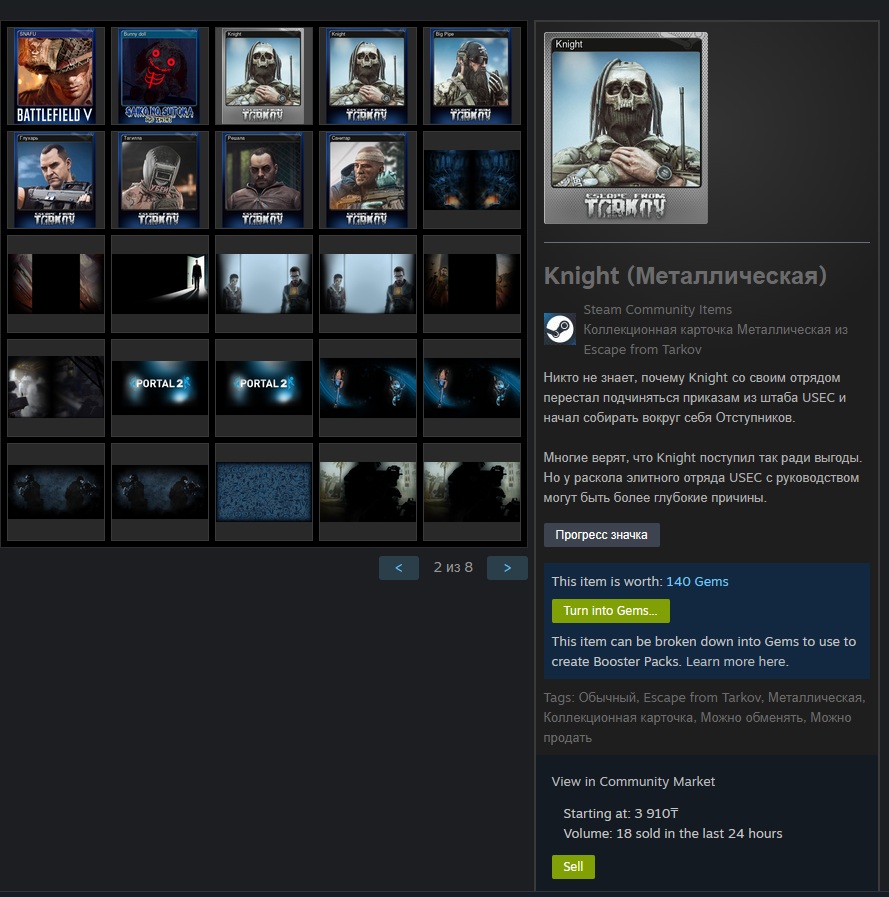889x897 pixels.
Task: Click the 'Steam Community Items' label
Action: 657,309
